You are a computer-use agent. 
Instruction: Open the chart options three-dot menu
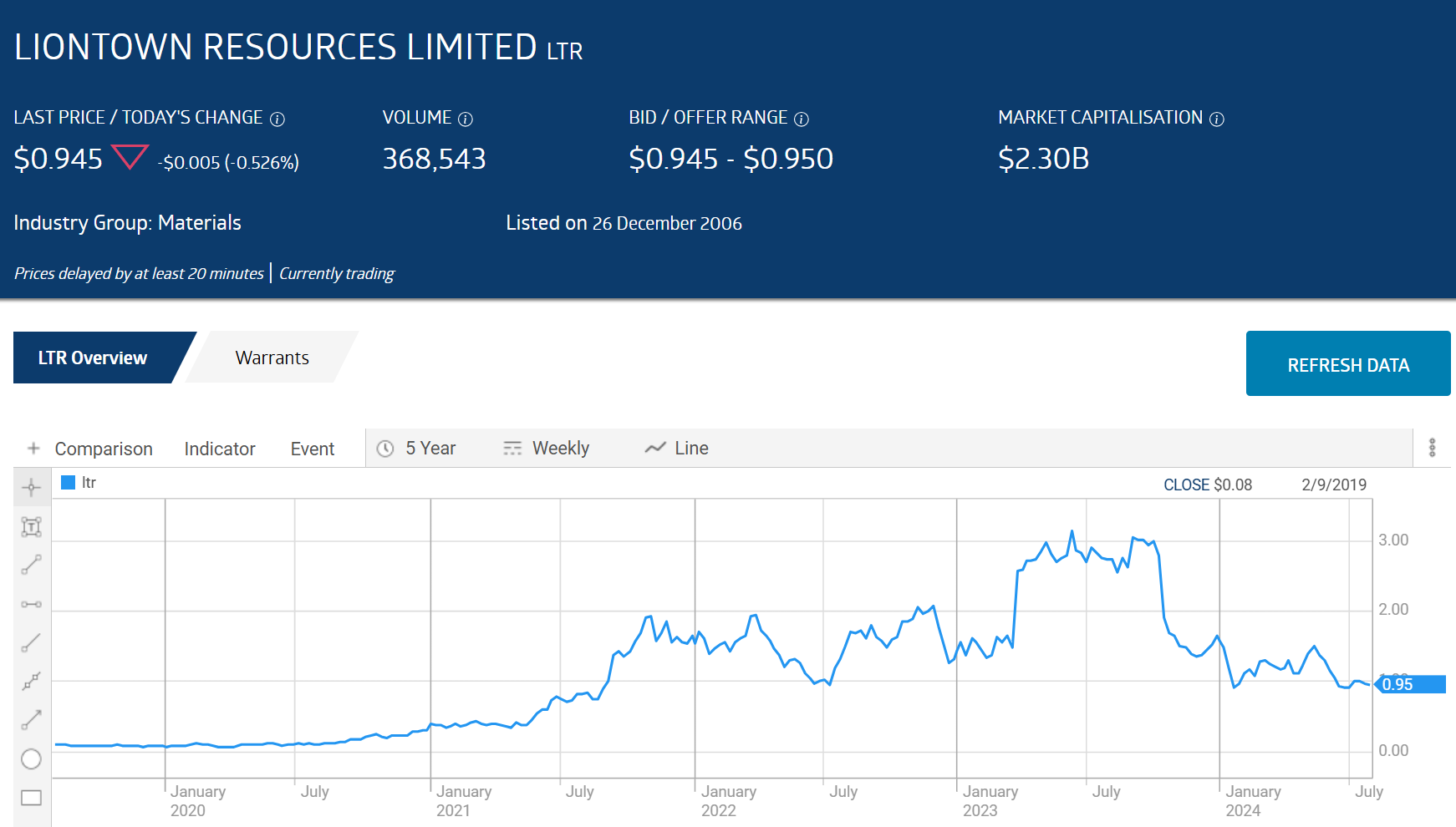point(1432,448)
